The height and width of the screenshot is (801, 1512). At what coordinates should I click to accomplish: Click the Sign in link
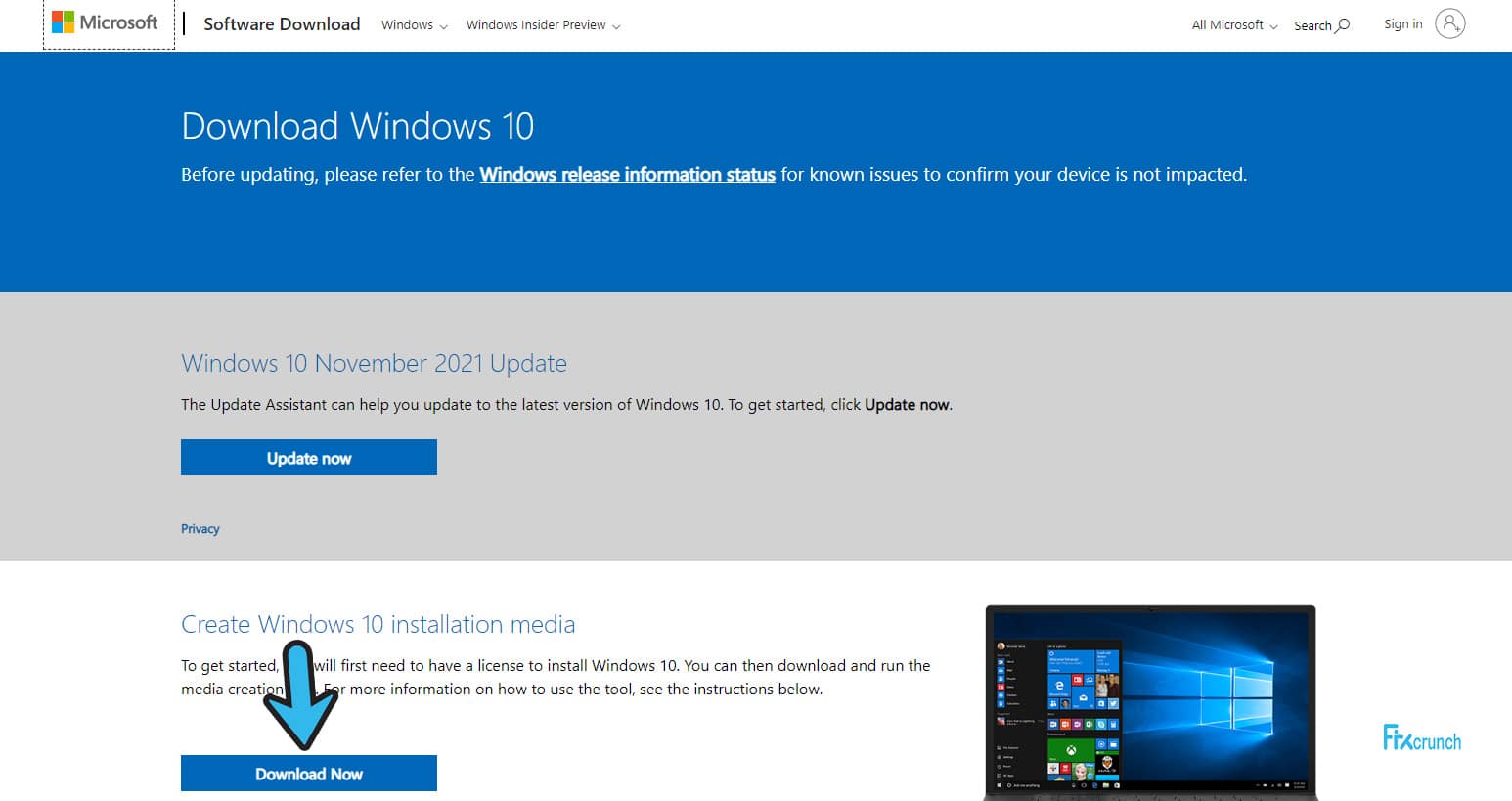pyautogui.click(x=1402, y=24)
